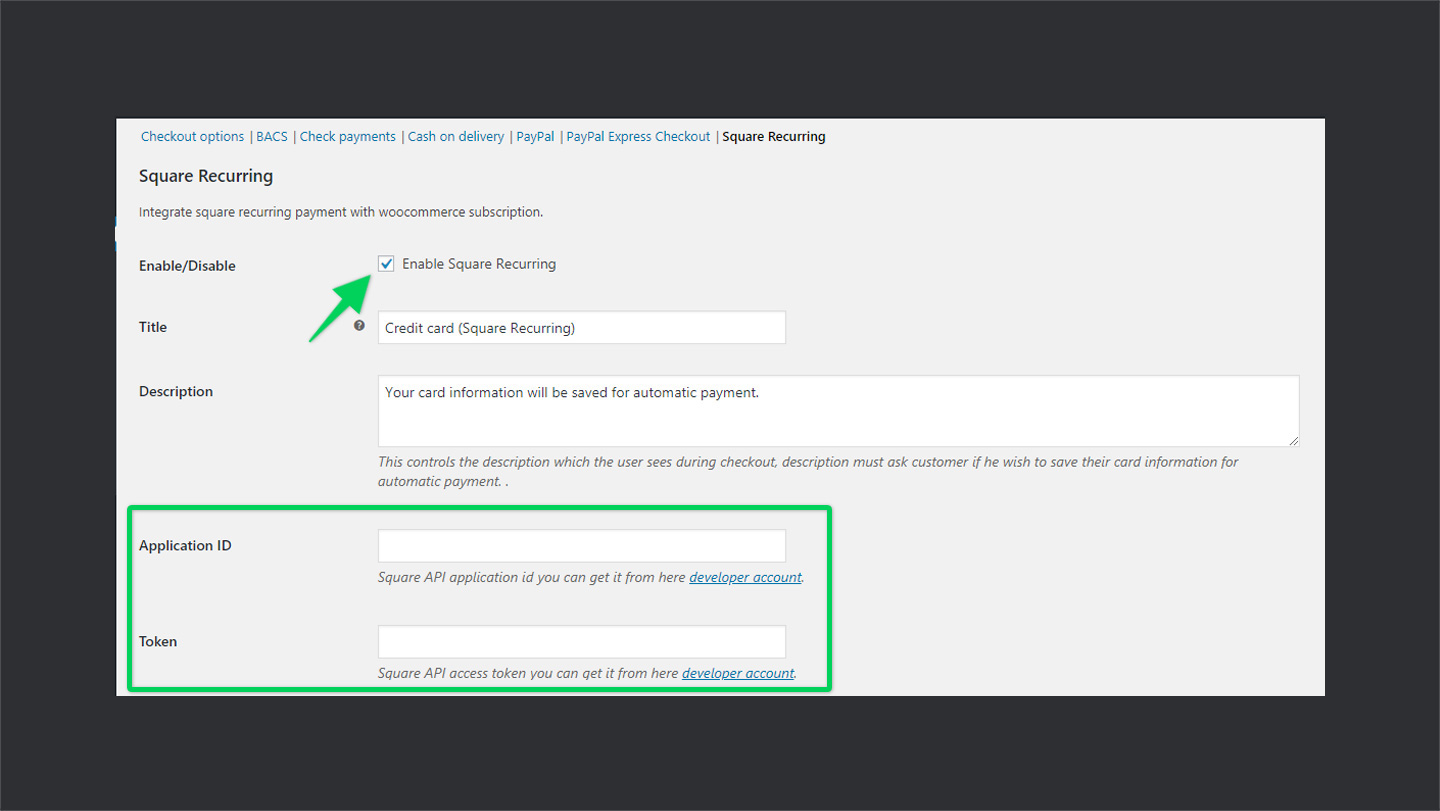The image size is (1440, 811).
Task: Open the Checkout options tab
Action: [192, 137]
